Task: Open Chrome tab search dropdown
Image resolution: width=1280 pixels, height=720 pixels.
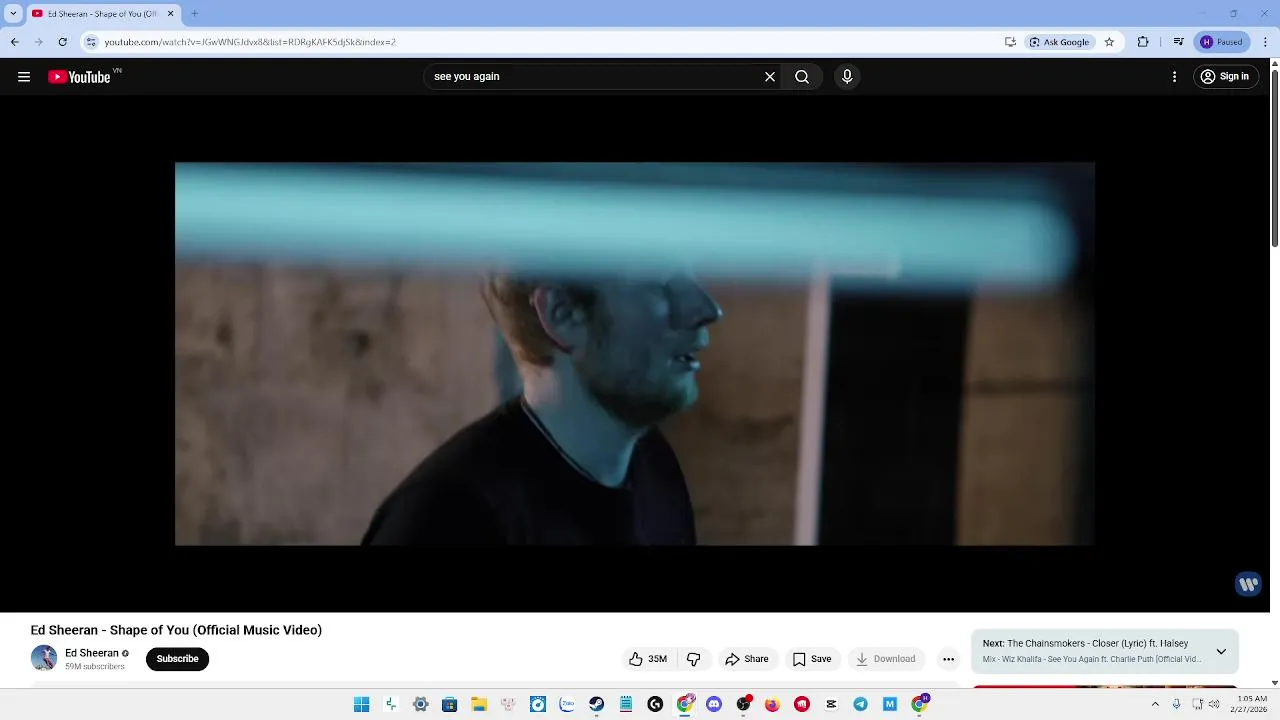Action: pyautogui.click(x=13, y=14)
